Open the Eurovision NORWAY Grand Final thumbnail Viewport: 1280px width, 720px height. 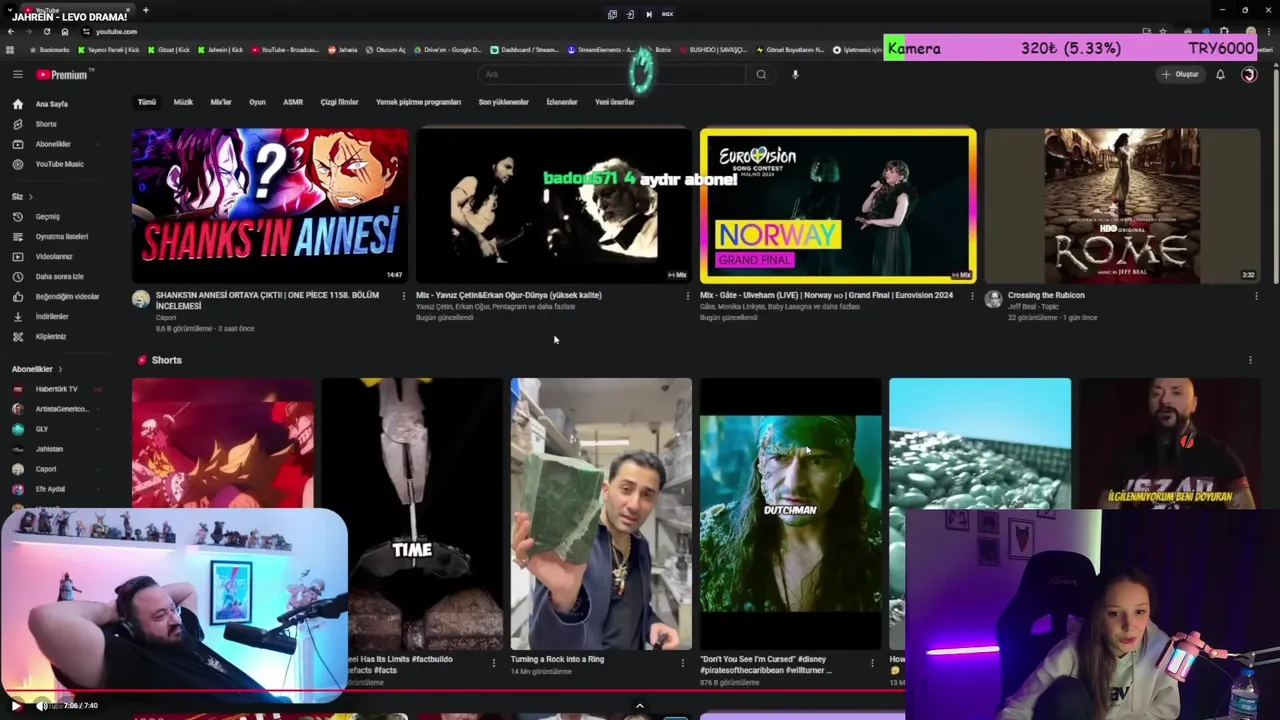pos(838,205)
